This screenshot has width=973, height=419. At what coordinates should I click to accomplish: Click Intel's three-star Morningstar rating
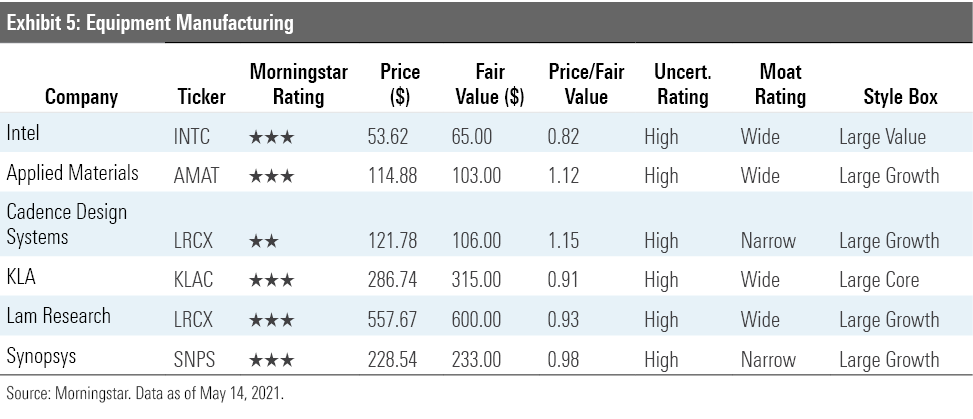pyautogui.click(x=271, y=138)
